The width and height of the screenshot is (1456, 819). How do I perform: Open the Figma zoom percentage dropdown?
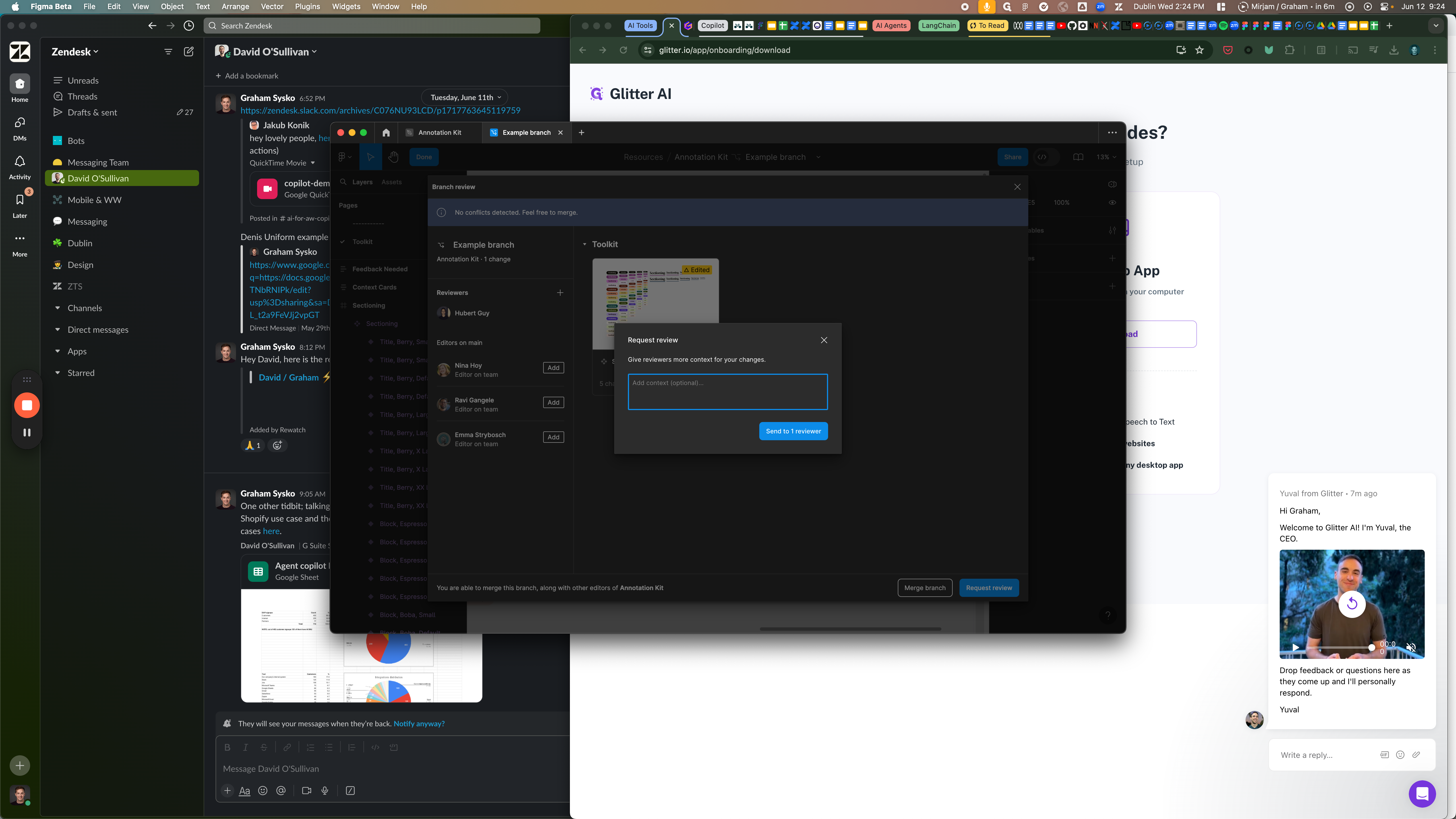(x=1106, y=157)
